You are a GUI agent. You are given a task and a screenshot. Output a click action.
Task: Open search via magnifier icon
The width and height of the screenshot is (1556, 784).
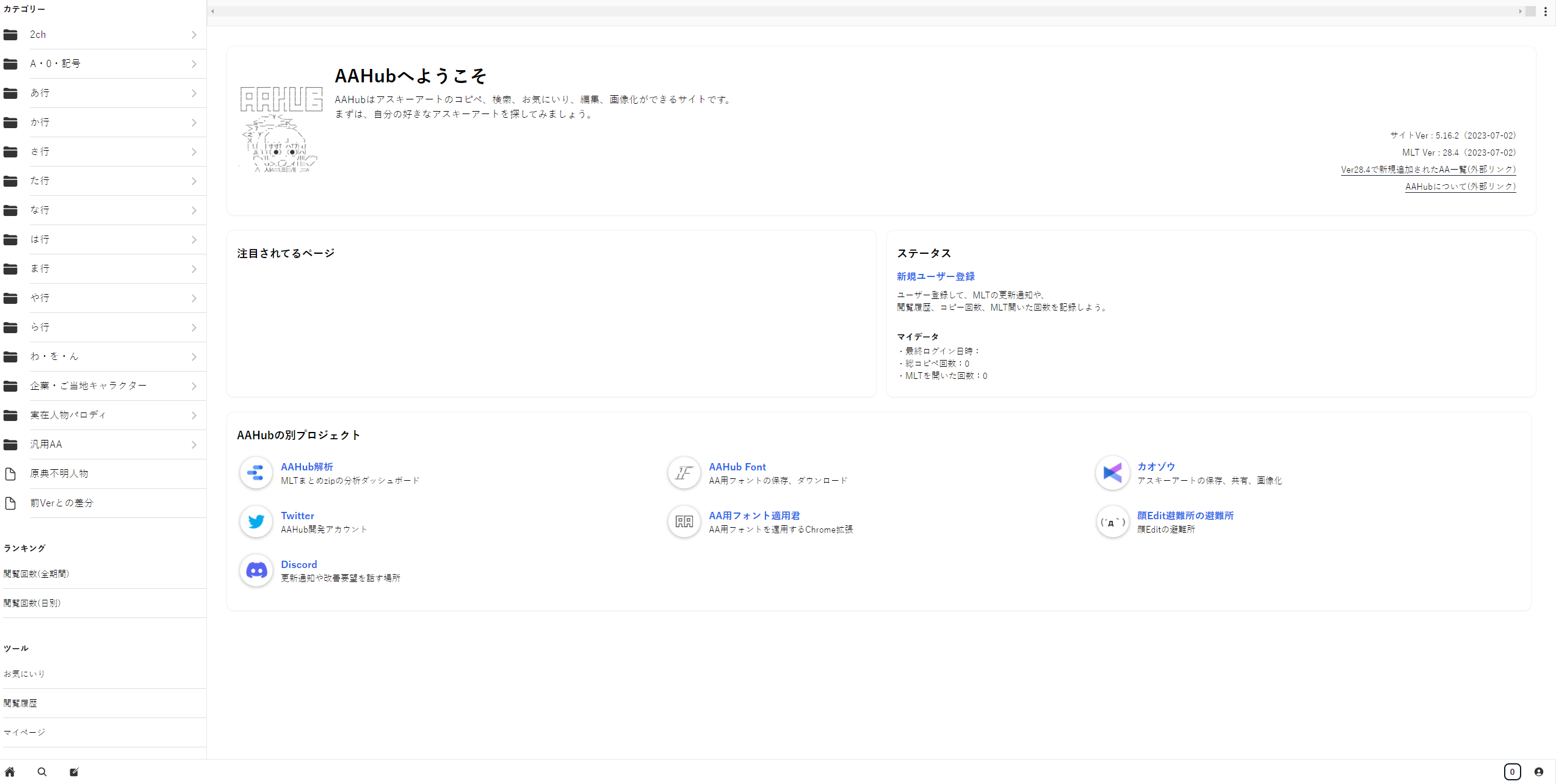tap(42, 772)
